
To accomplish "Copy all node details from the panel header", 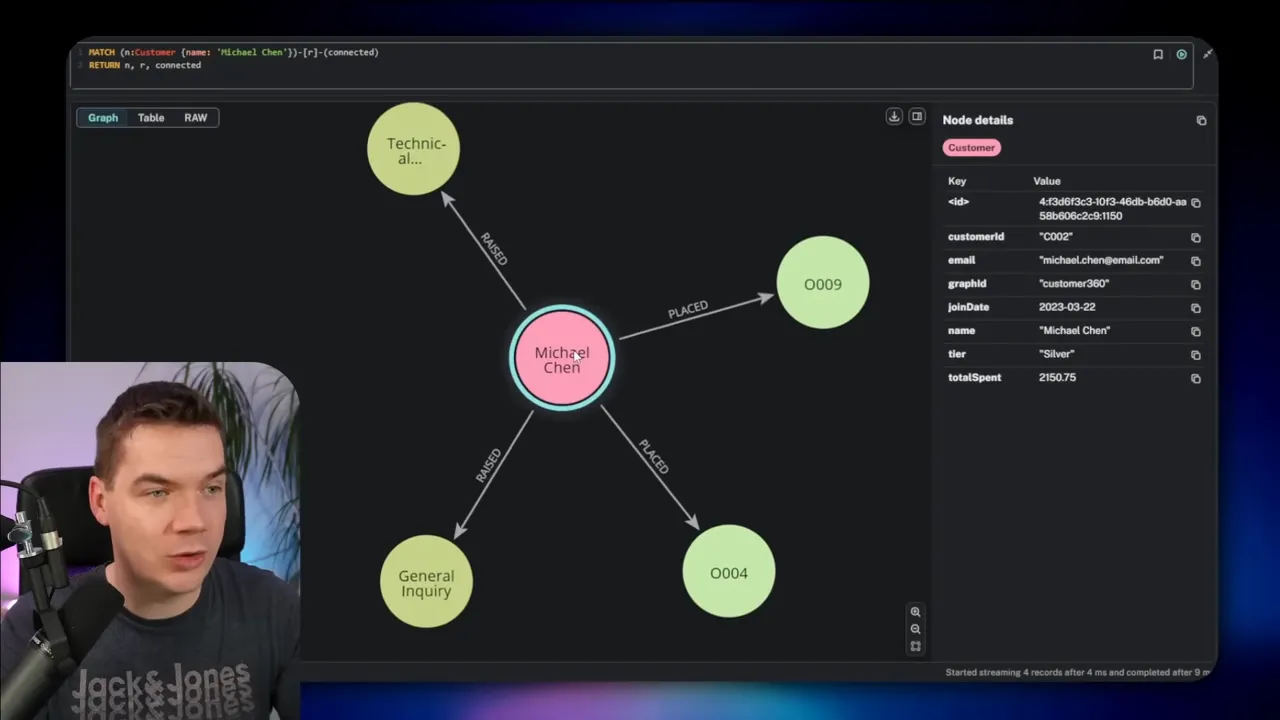I will coord(1201,120).
